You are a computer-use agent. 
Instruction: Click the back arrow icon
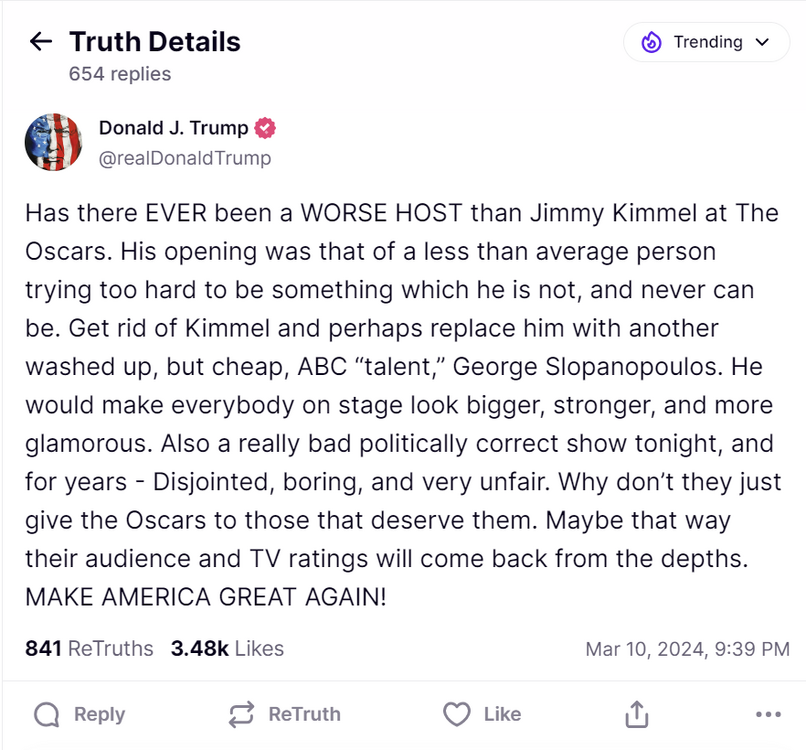pyautogui.click(x=41, y=42)
